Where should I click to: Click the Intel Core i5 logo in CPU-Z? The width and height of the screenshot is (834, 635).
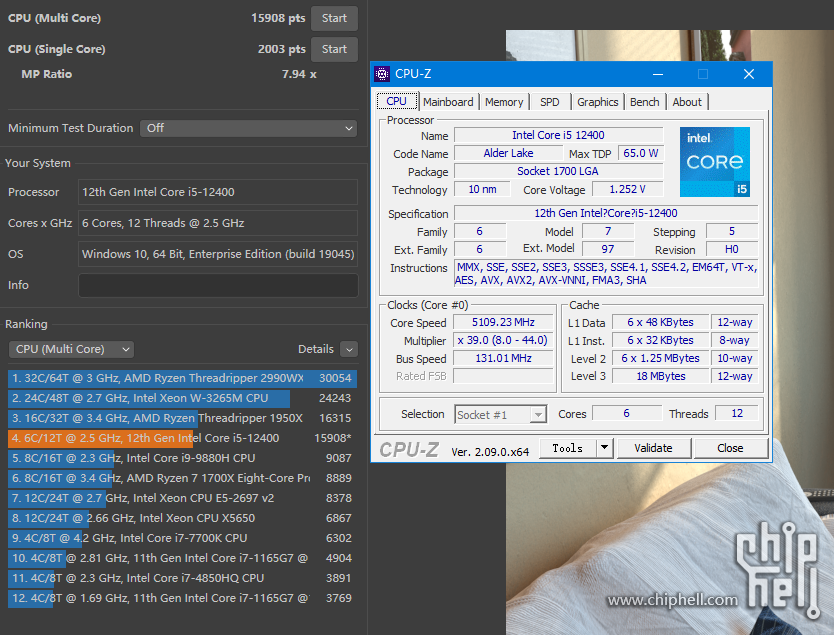pyautogui.click(x=715, y=162)
